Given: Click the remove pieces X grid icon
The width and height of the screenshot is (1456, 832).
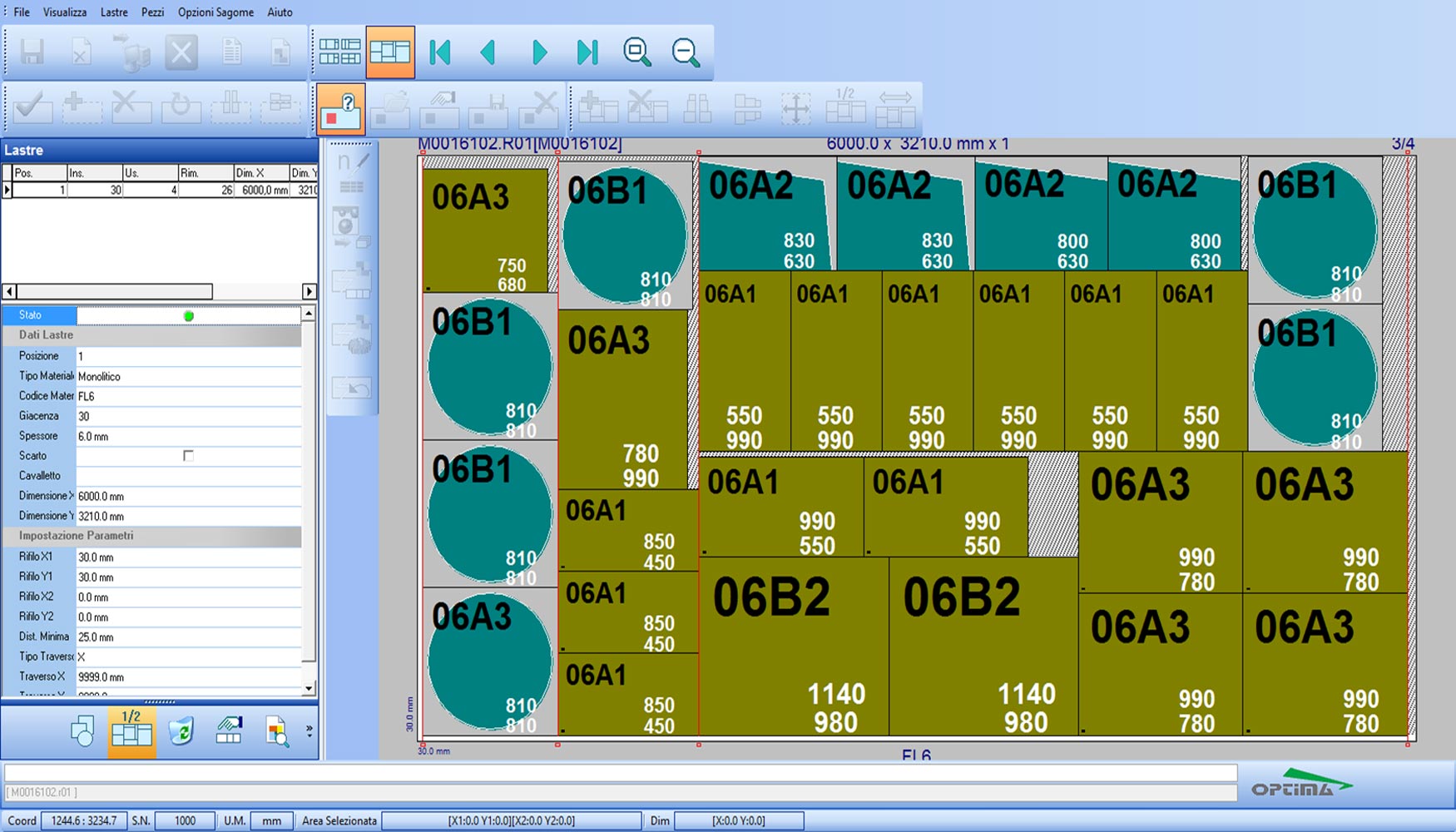Looking at the screenshot, I should (x=647, y=109).
